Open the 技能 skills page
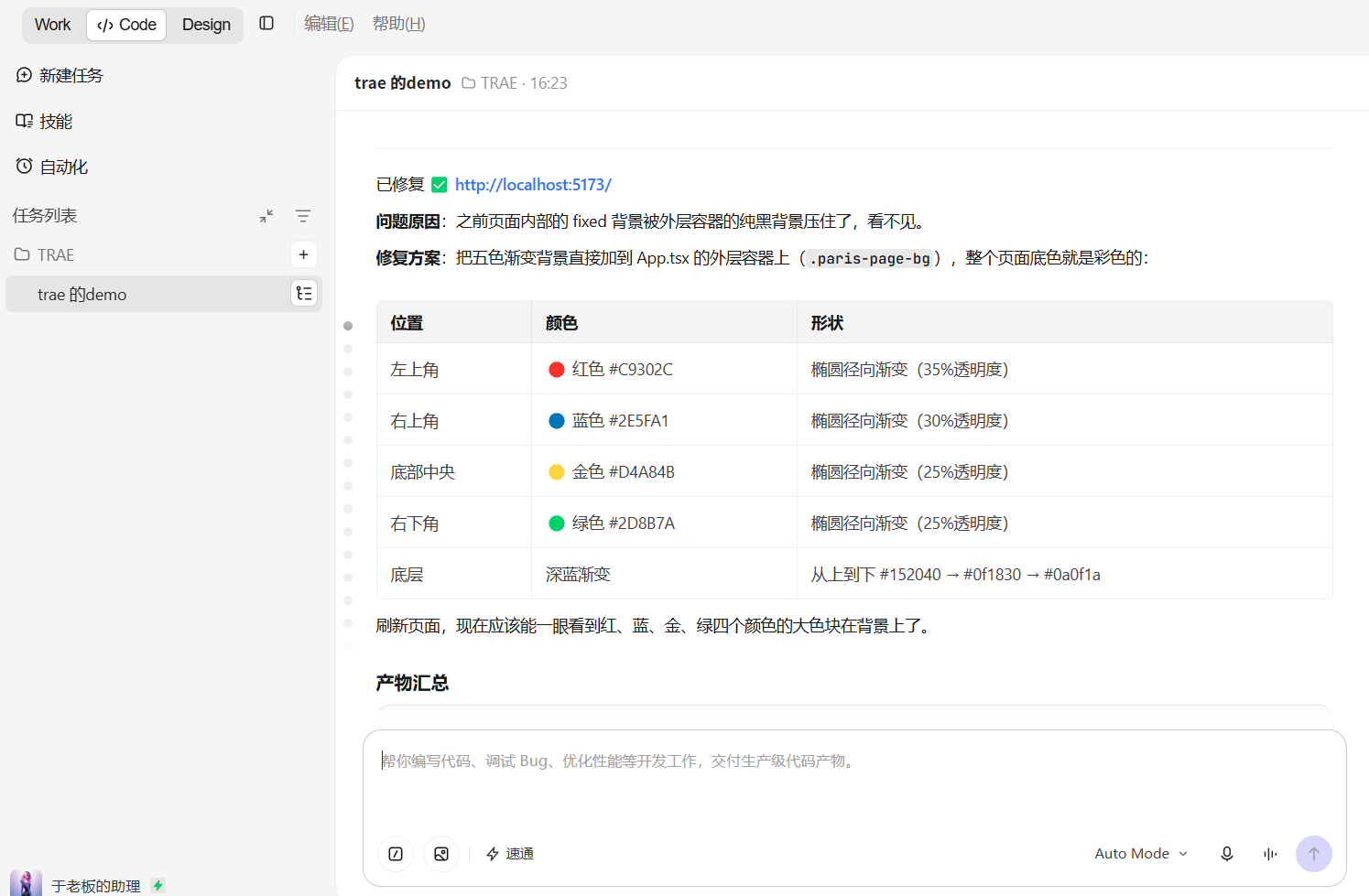Screen dimensions: 1369x896 [44, 121]
